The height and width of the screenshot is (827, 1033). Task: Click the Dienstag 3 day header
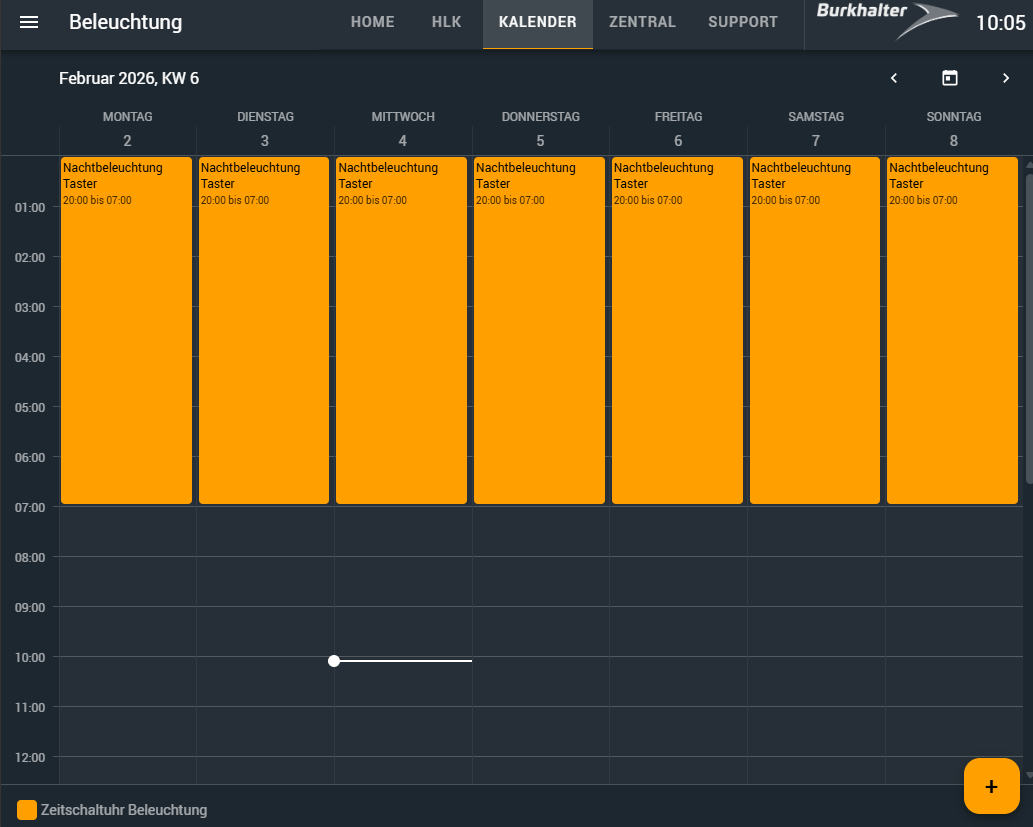point(265,130)
